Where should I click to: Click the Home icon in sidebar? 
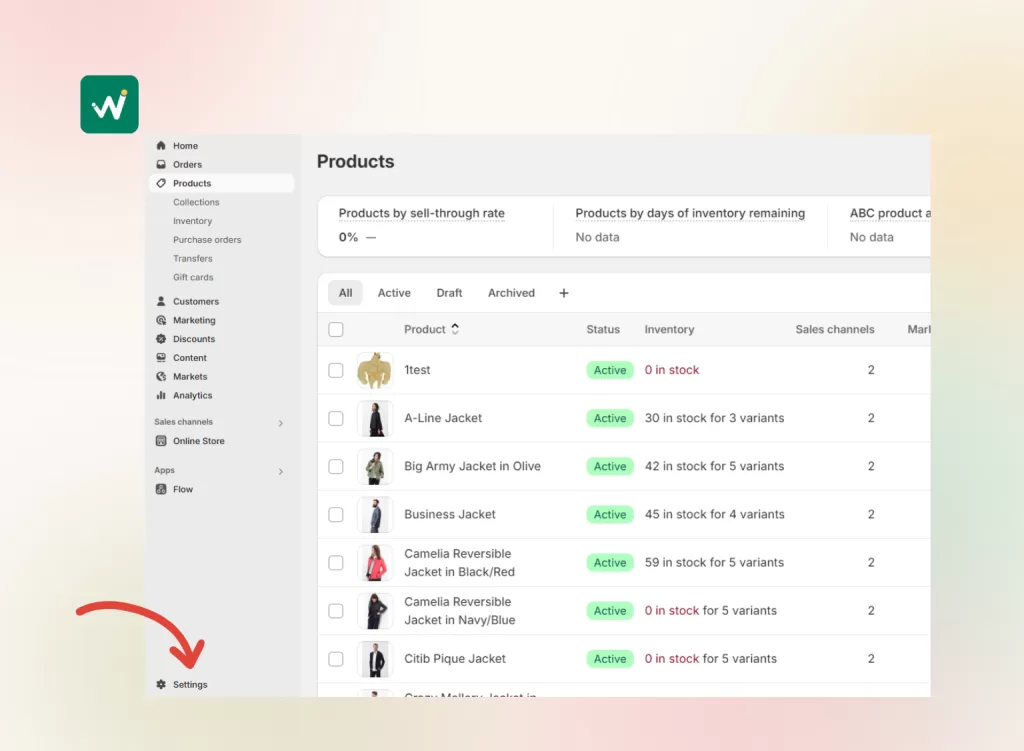pyautogui.click(x=161, y=146)
